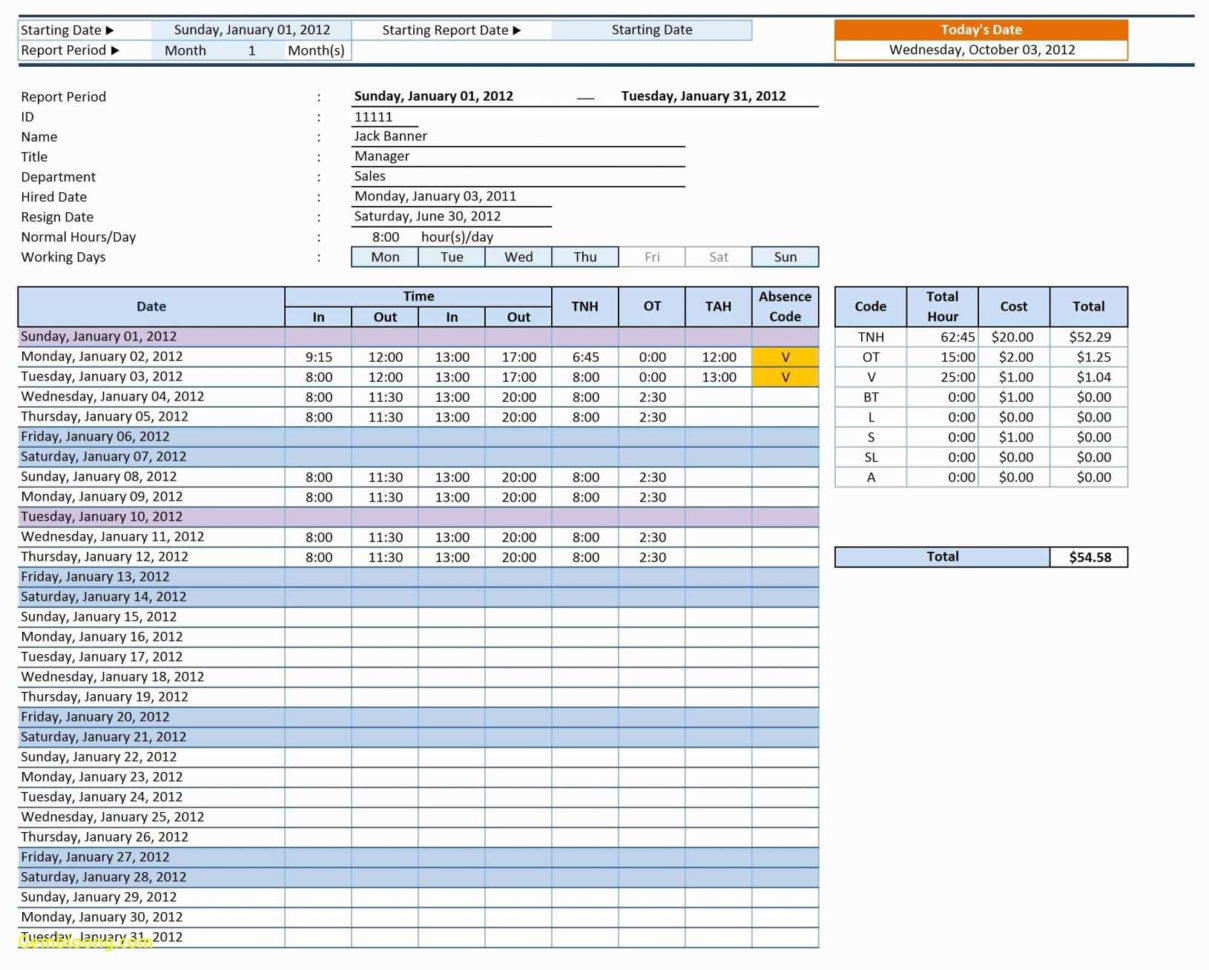The image size is (1209, 970).
Task: Click the Starting Report Date label
Action: pos(451,30)
